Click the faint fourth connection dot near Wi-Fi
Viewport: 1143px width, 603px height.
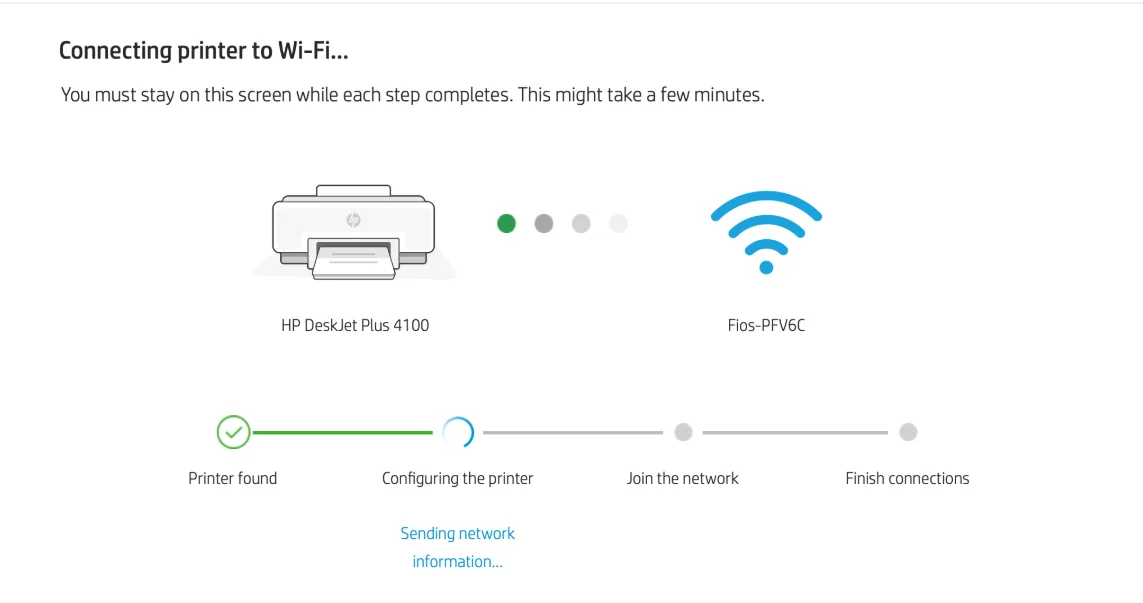618,224
